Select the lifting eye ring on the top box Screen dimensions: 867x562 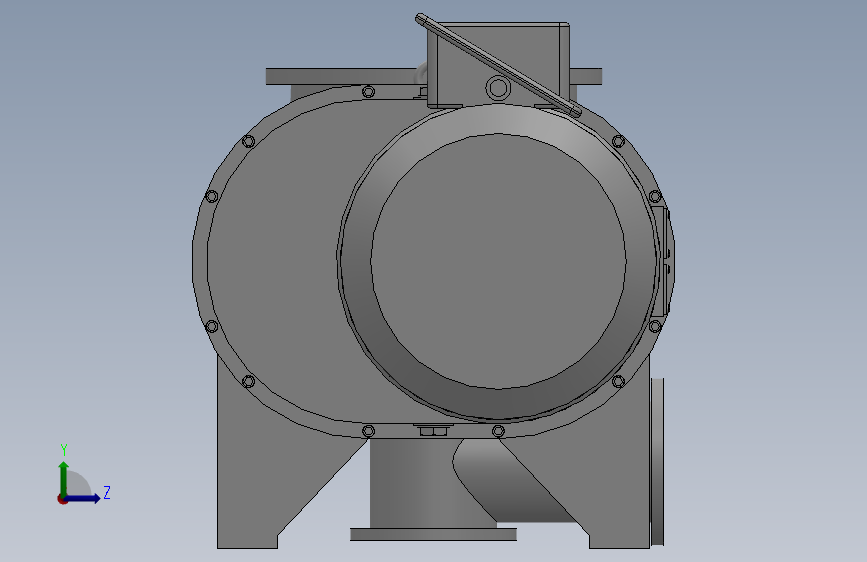[x=498, y=87]
